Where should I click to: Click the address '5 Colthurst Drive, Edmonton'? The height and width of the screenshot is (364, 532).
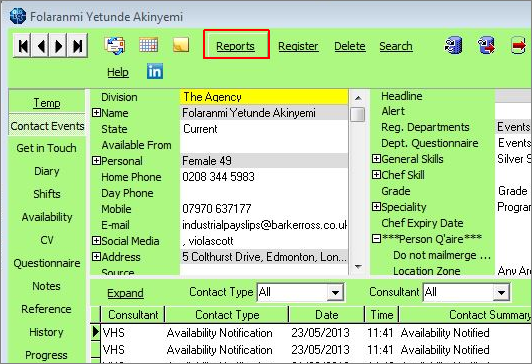pos(264,256)
